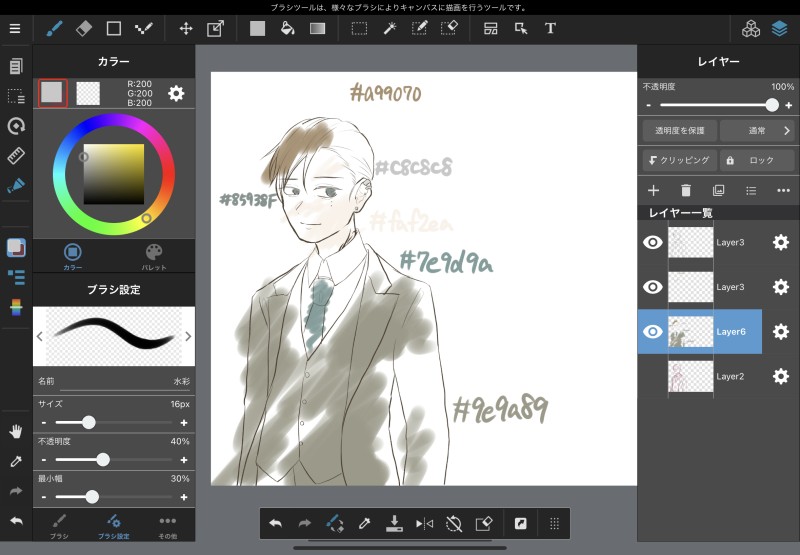Select the Text tool

[550, 29]
